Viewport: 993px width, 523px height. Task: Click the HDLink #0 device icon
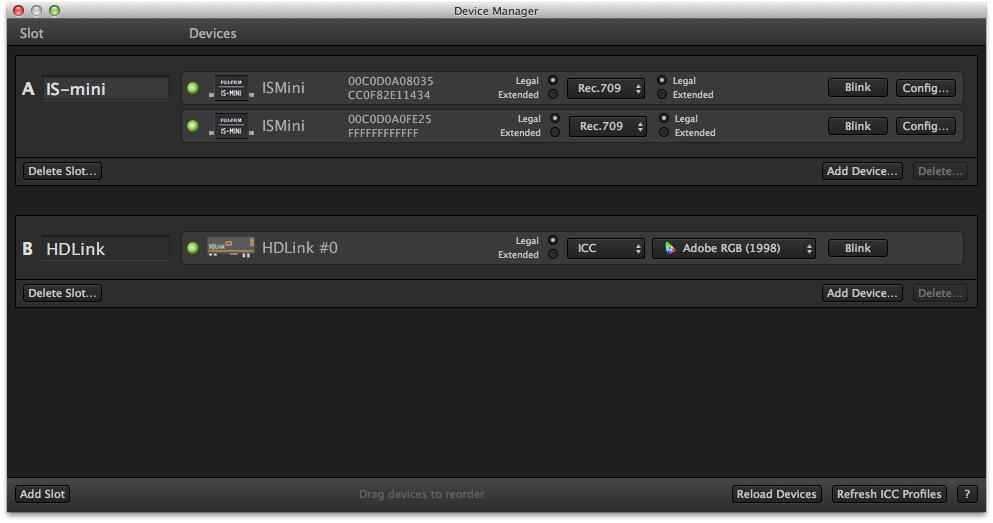point(231,248)
